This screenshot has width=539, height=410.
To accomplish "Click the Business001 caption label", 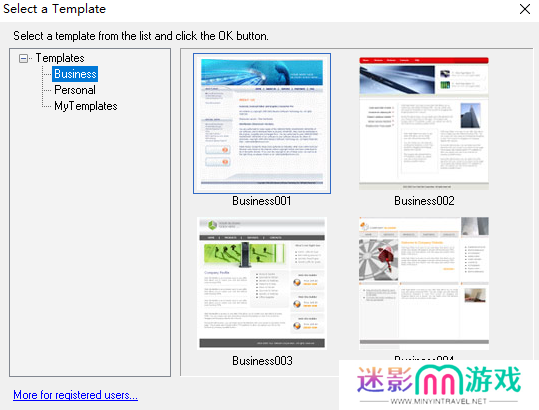I will click(262, 201).
